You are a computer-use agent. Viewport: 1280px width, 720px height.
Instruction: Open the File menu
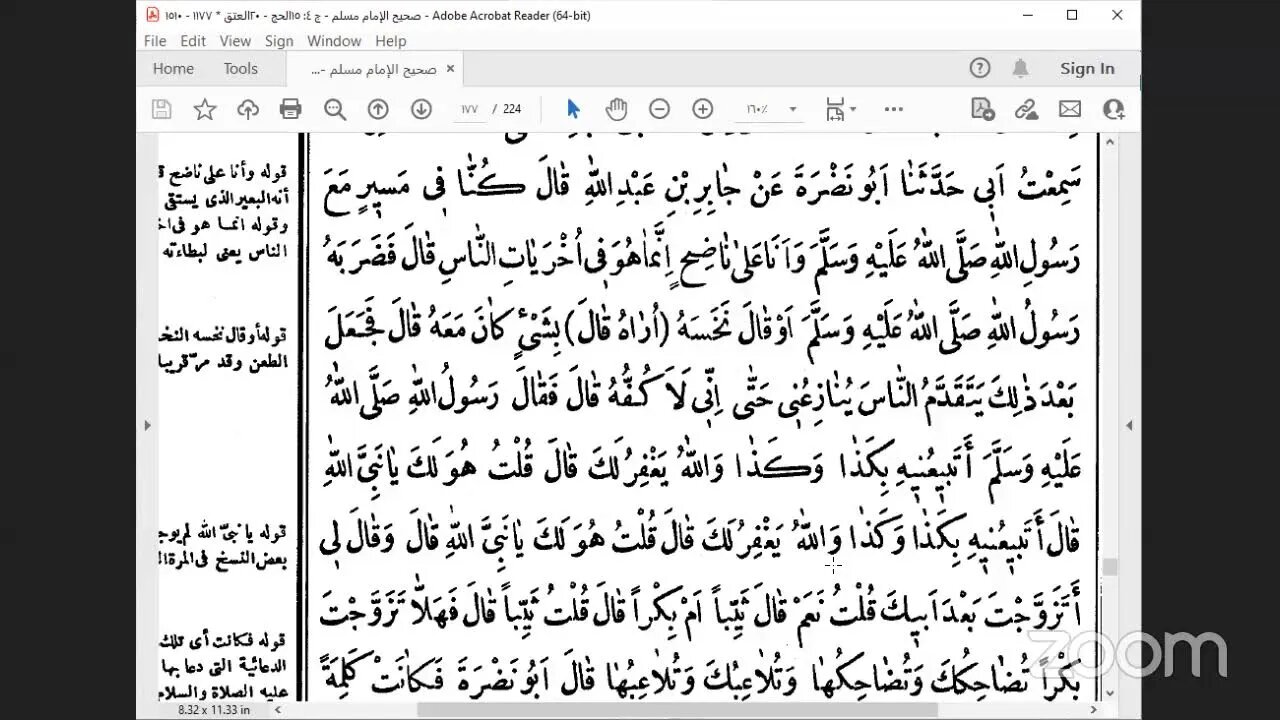coord(155,41)
